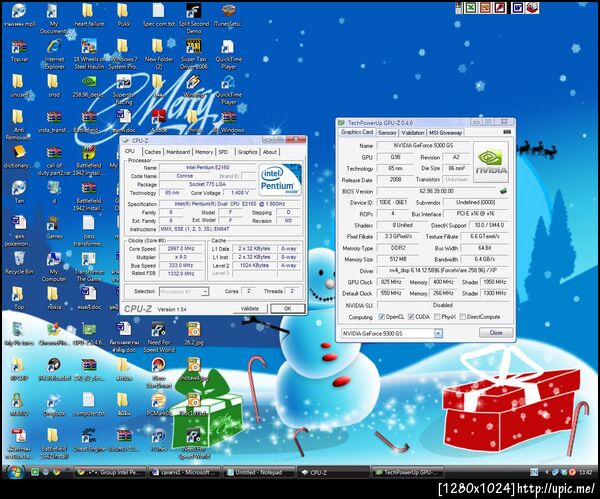The width and height of the screenshot is (600, 499).
Task: Launch the PCMark05 desktop shortcut
Action: (158, 404)
